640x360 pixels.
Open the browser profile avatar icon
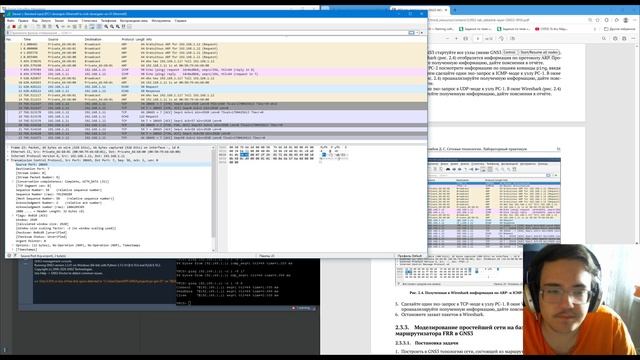[626, 20]
